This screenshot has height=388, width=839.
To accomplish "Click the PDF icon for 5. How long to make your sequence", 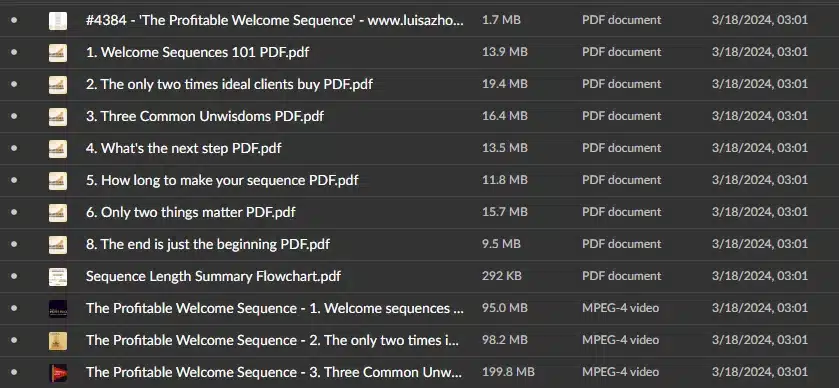I will (58, 181).
